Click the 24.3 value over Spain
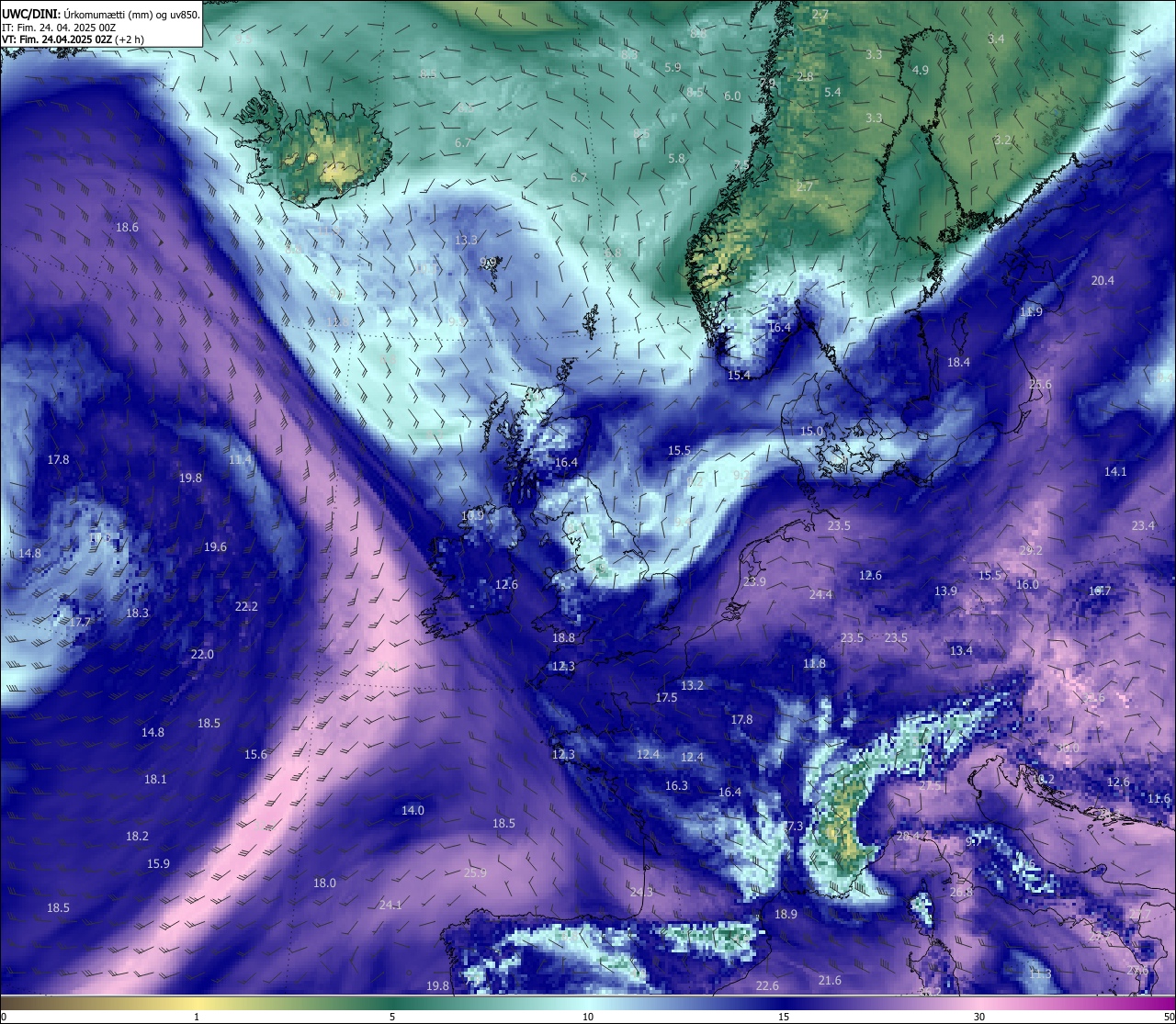This screenshot has height=1024, width=1176. point(641,892)
